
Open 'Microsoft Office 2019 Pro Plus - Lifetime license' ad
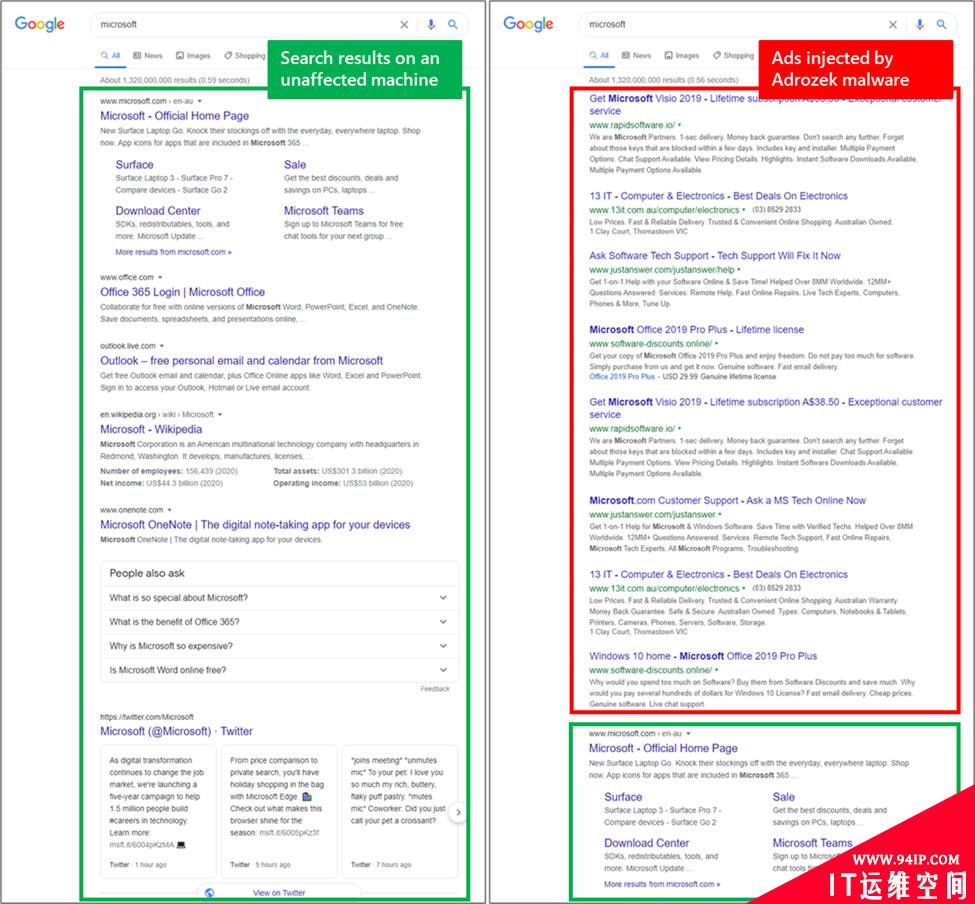pyautogui.click(x=696, y=330)
